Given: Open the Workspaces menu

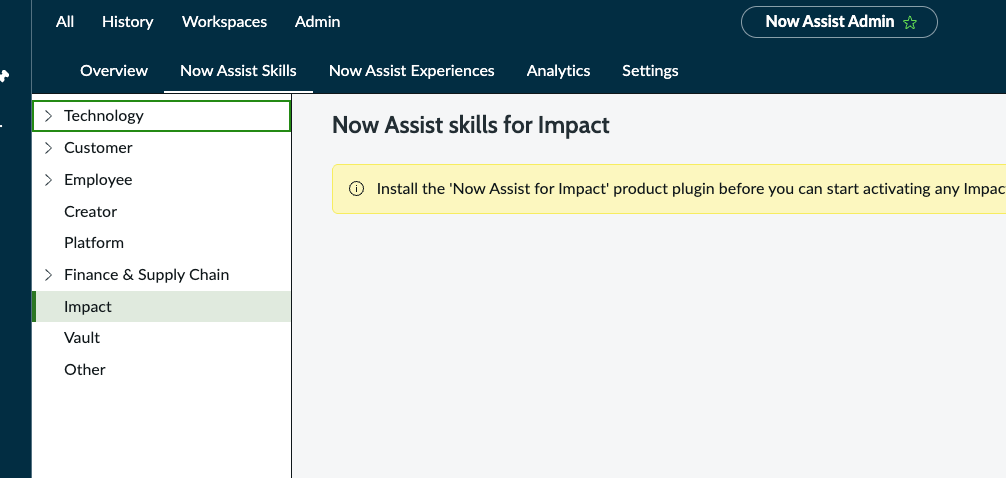Looking at the screenshot, I should (x=225, y=22).
